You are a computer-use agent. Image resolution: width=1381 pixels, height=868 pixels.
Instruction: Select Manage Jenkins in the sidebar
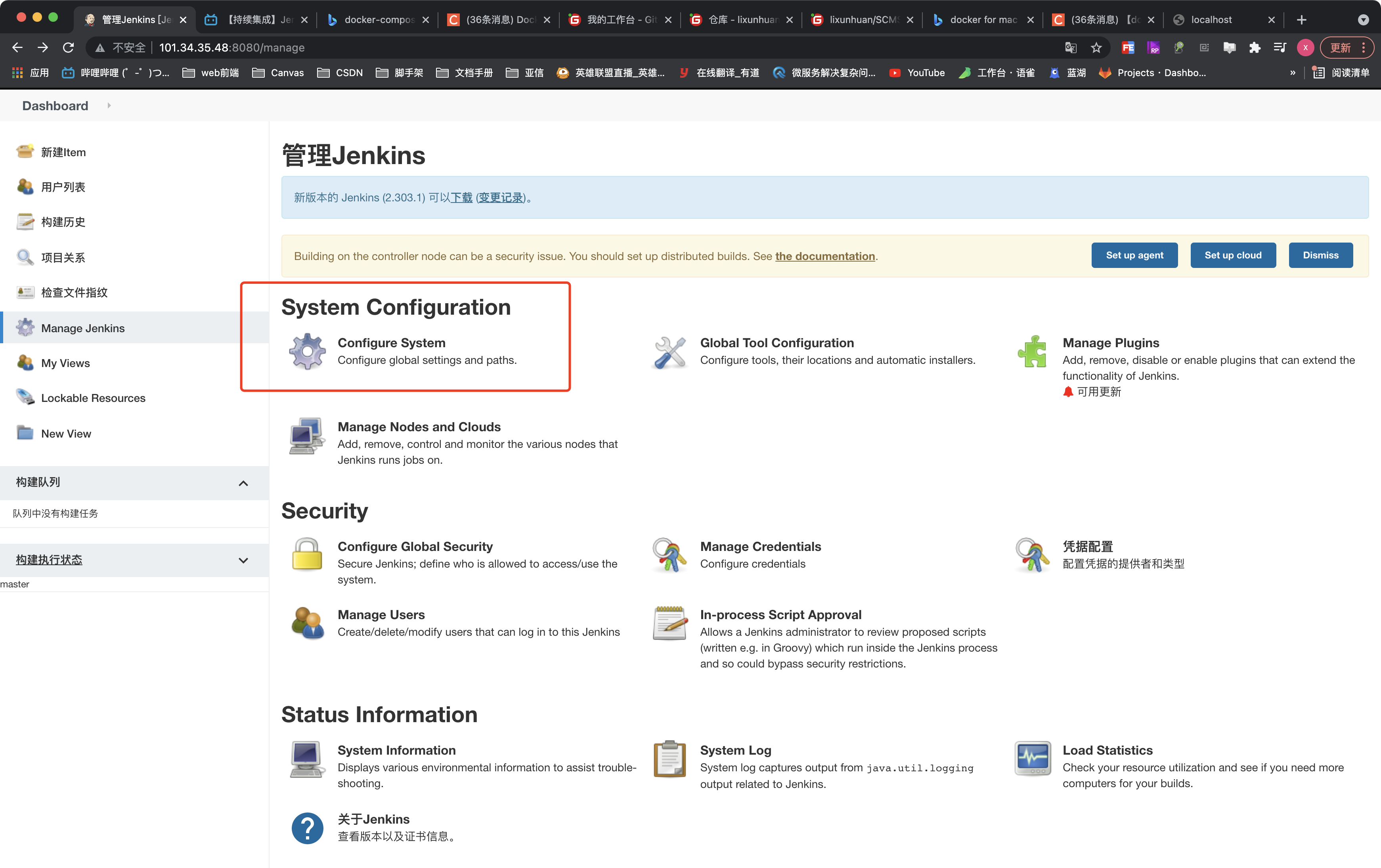pos(135,328)
